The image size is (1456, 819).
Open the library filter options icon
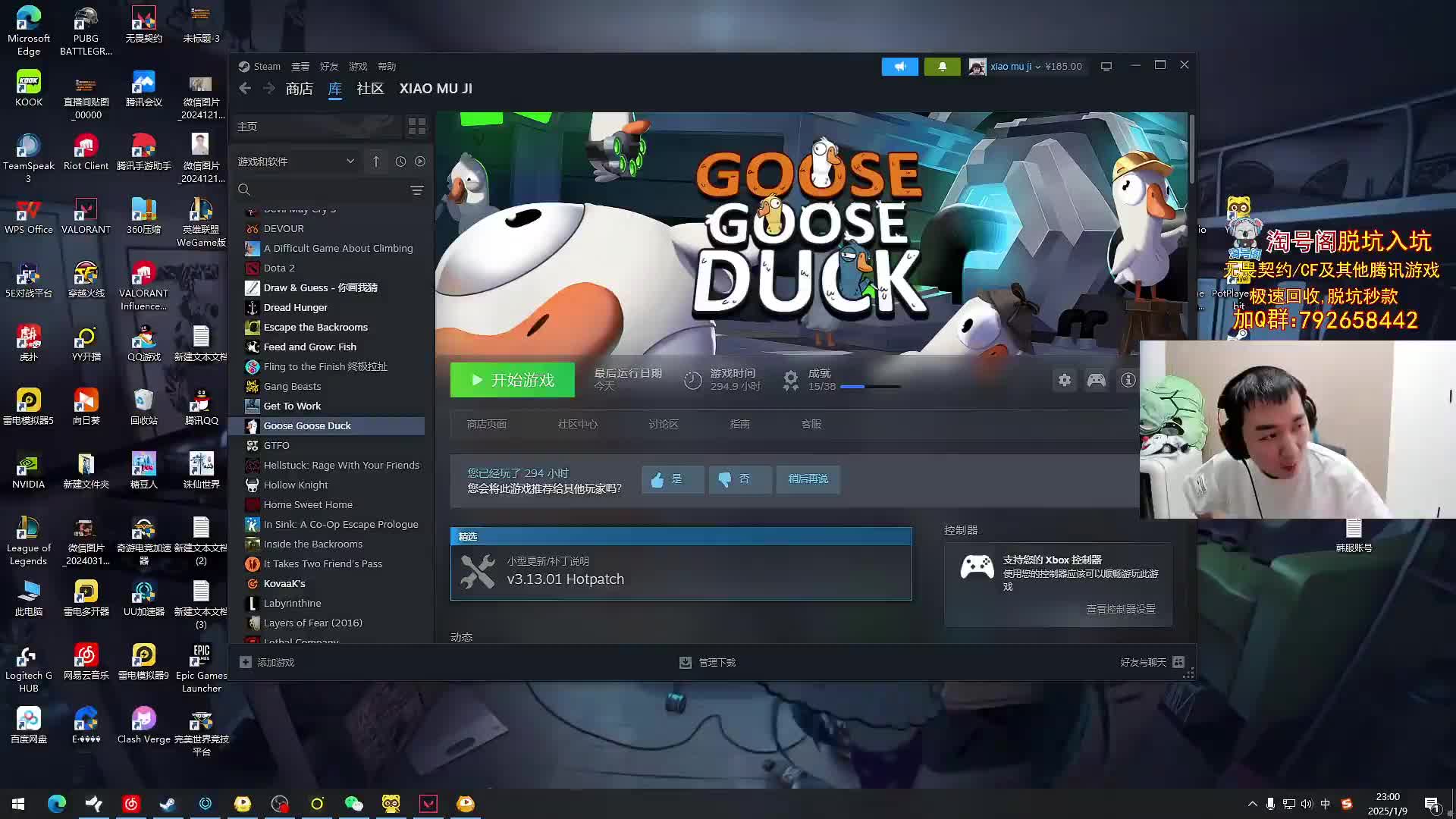pyautogui.click(x=417, y=190)
